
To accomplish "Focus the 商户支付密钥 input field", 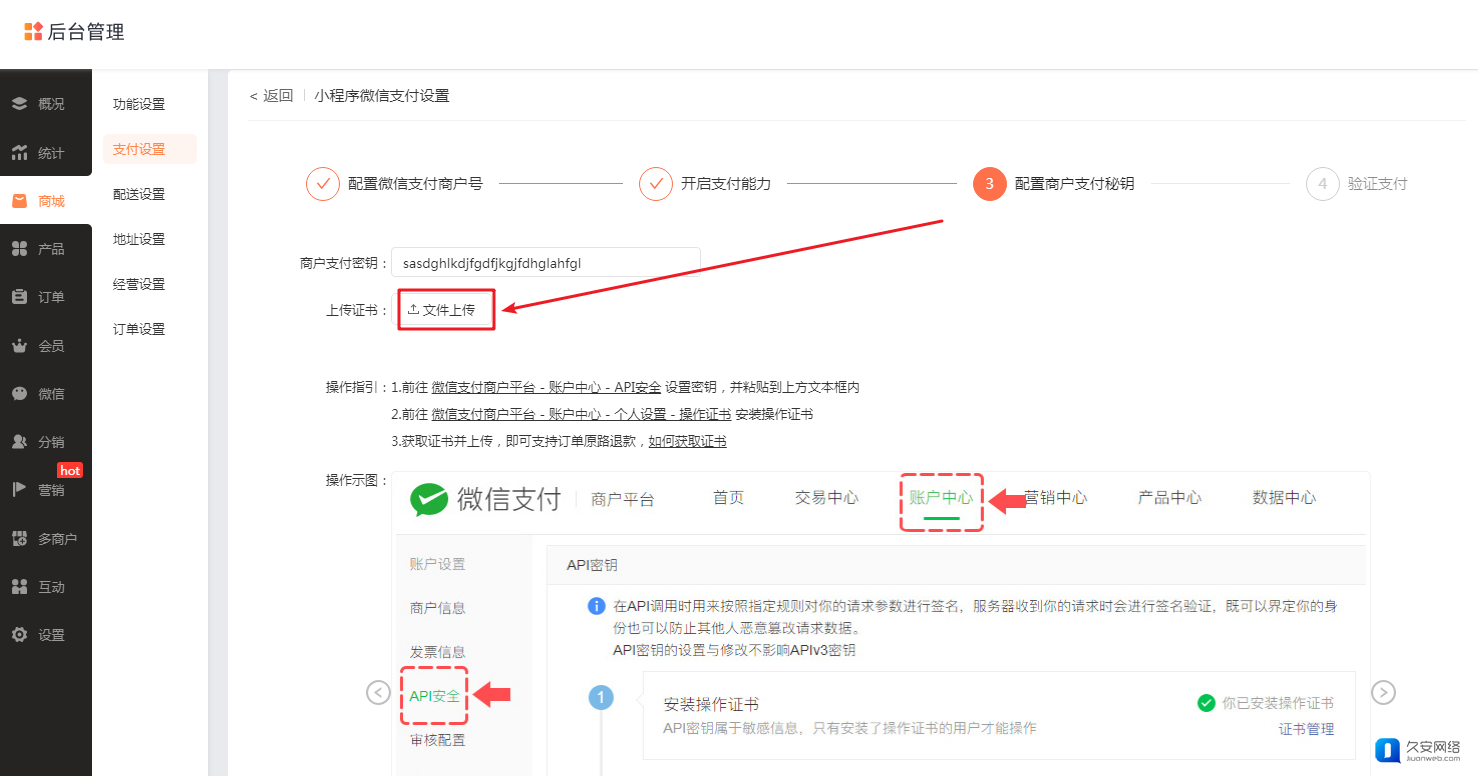I will 546,263.
